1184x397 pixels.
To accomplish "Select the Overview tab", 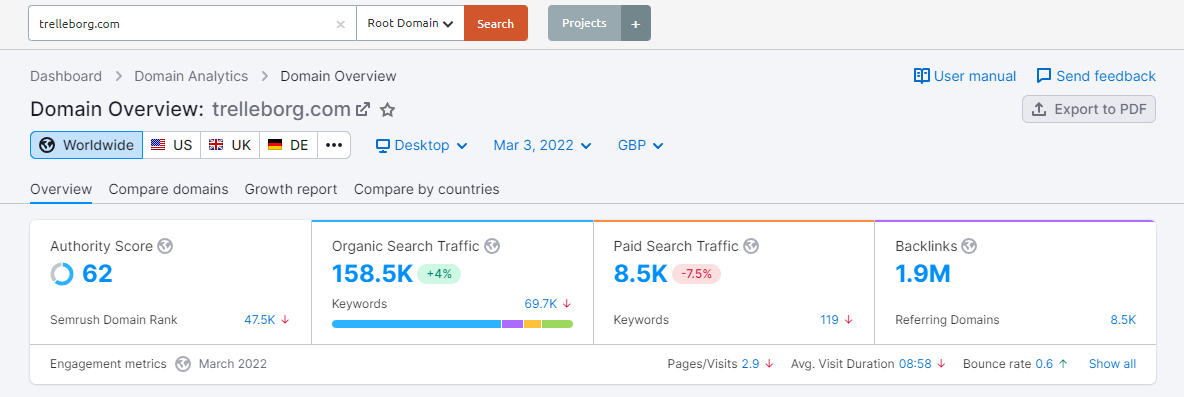I will tap(61, 189).
